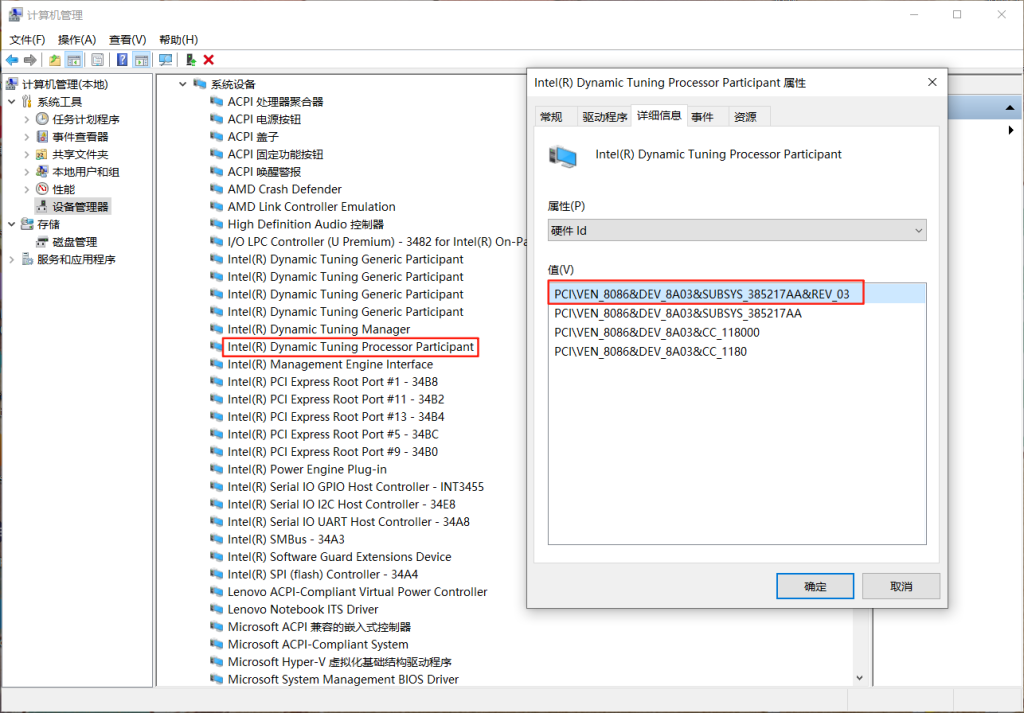Open the 操作(A) menu

[x=76, y=39]
